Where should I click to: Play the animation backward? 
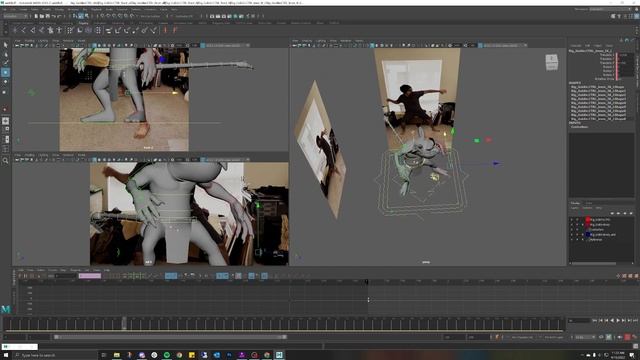pos(612,321)
